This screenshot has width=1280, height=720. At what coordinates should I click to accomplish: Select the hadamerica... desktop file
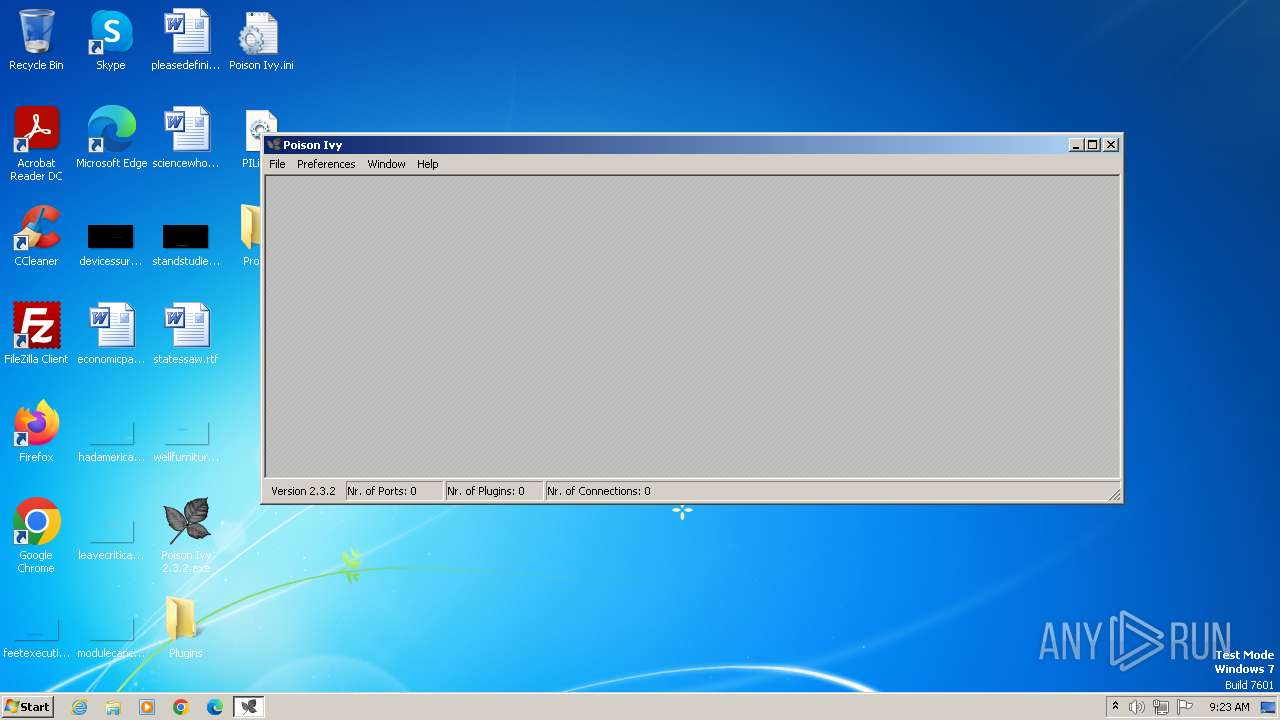coord(111,440)
